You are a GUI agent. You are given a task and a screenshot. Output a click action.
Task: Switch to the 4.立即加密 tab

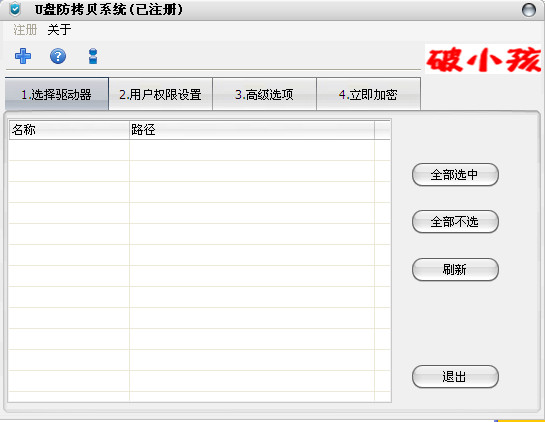pos(368,94)
